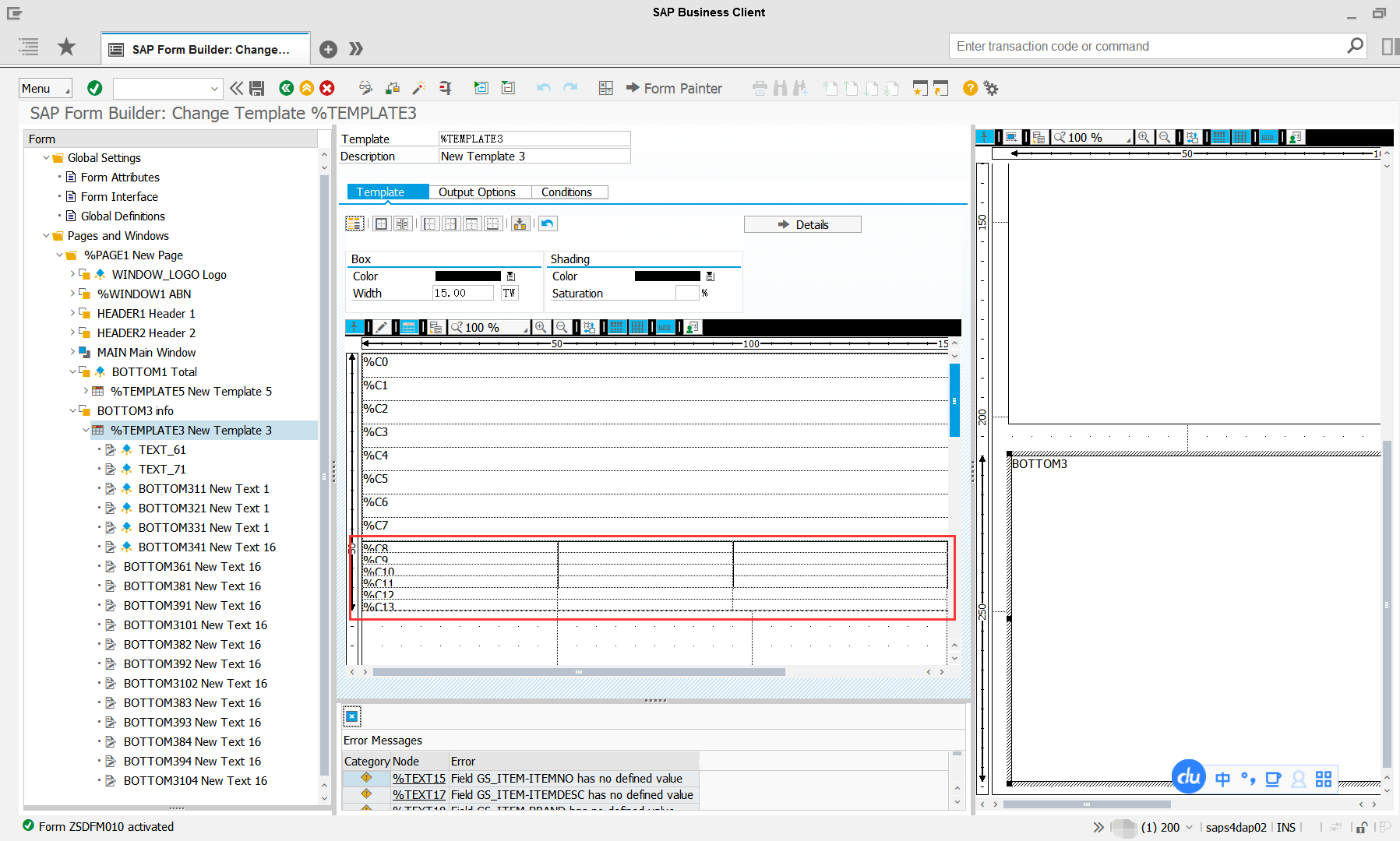Click the Box Width input field

pyautogui.click(x=463, y=293)
